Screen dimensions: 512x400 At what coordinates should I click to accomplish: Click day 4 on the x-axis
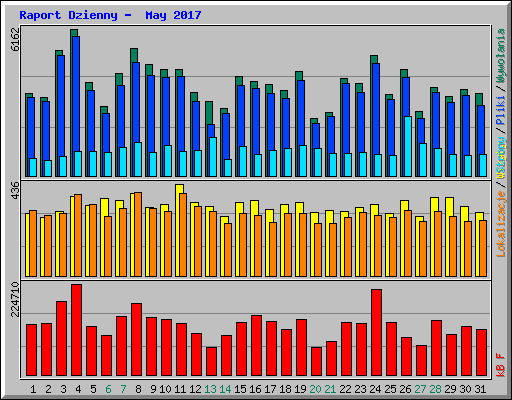tap(78, 389)
